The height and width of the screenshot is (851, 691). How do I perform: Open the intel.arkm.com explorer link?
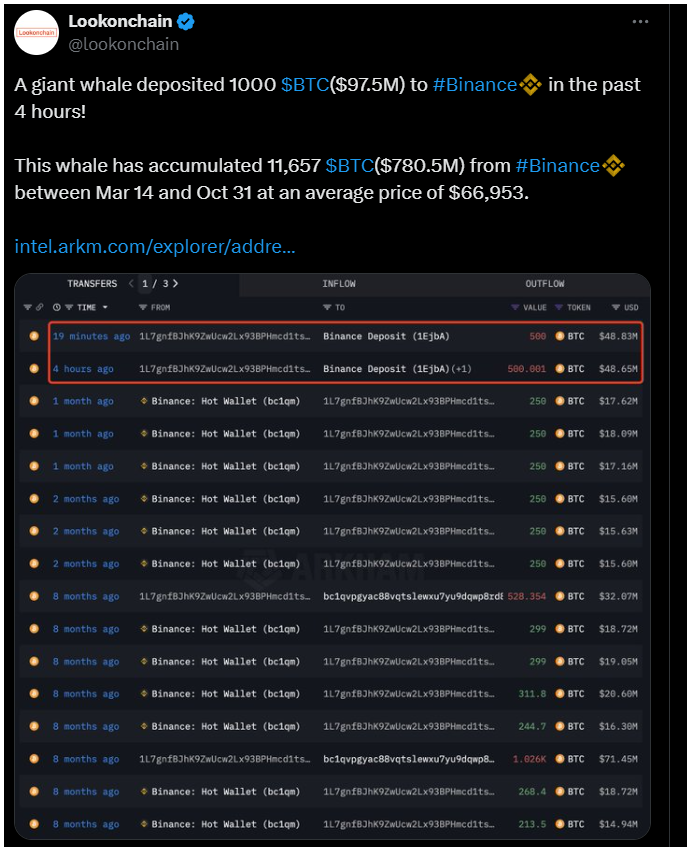click(155, 246)
